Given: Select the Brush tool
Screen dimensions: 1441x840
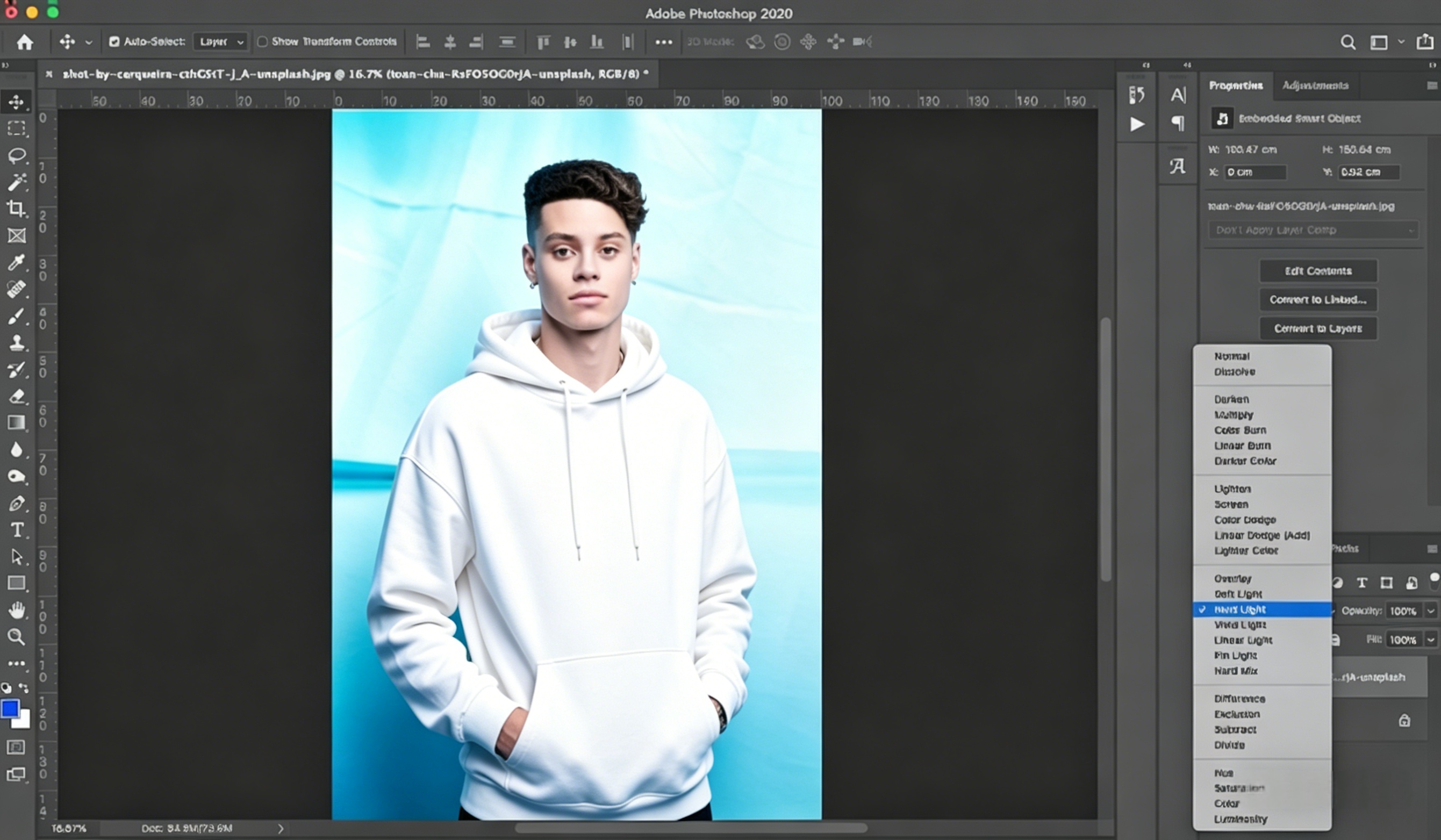Looking at the screenshot, I should tap(16, 316).
